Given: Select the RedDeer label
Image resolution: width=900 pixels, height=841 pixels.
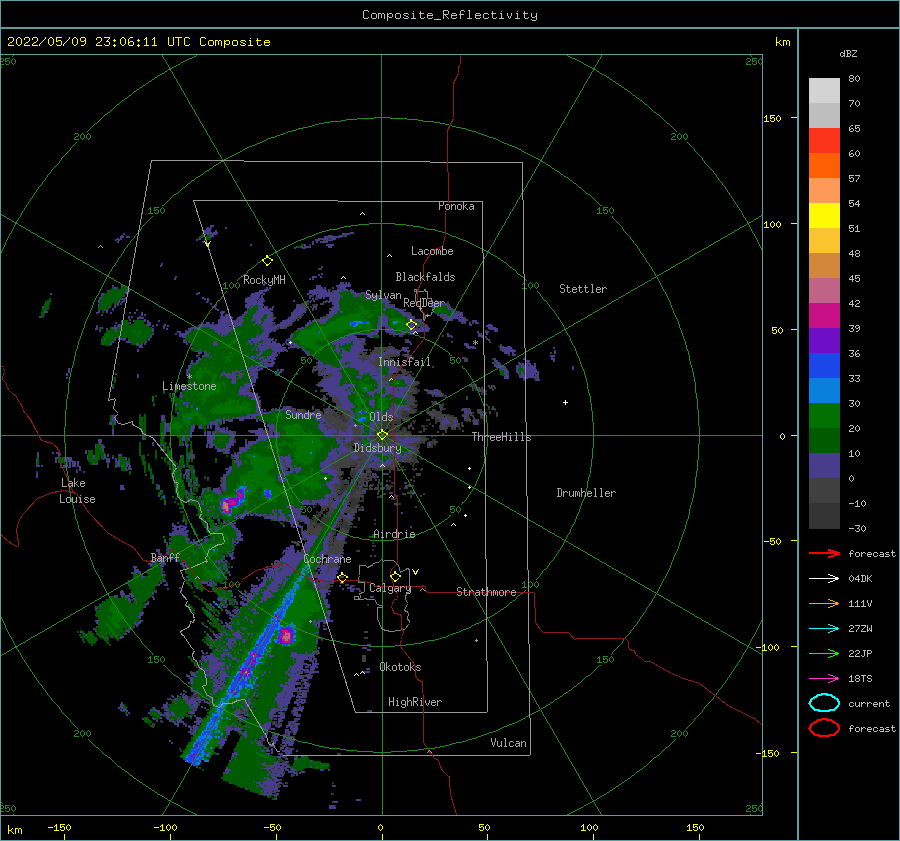Looking at the screenshot, I should click(x=424, y=303).
